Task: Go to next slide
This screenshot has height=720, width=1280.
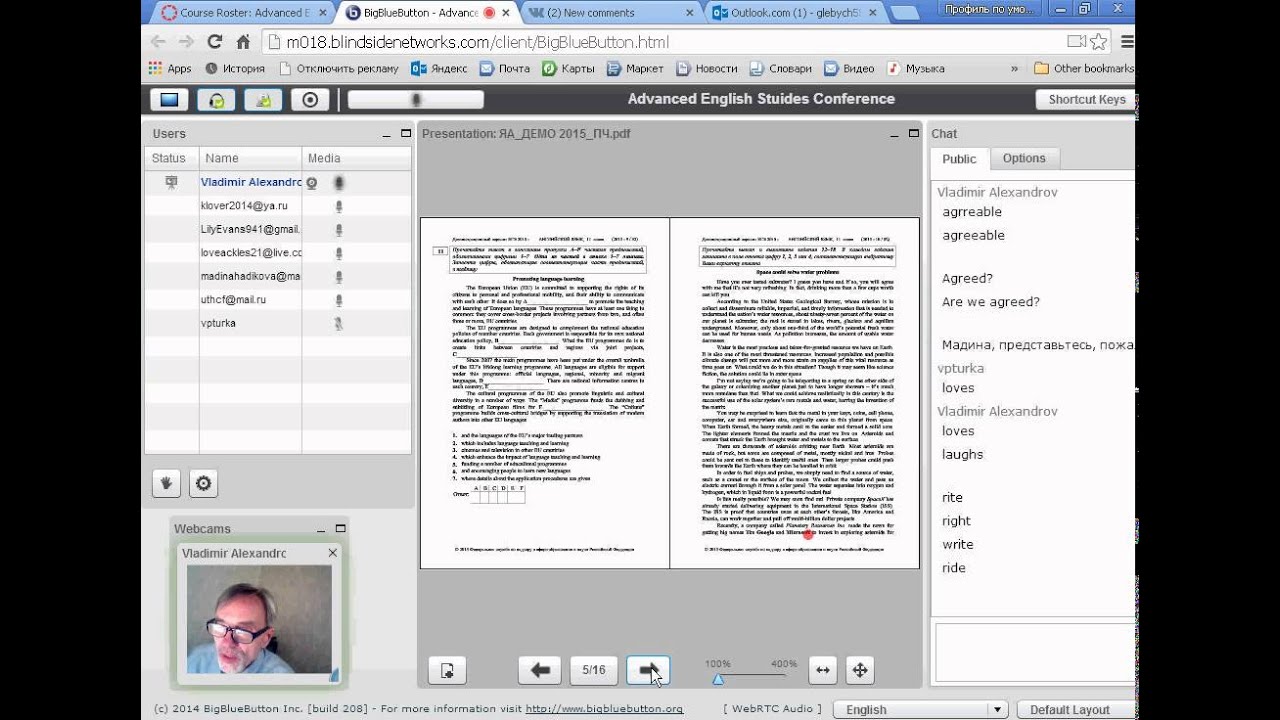Action: [648, 670]
